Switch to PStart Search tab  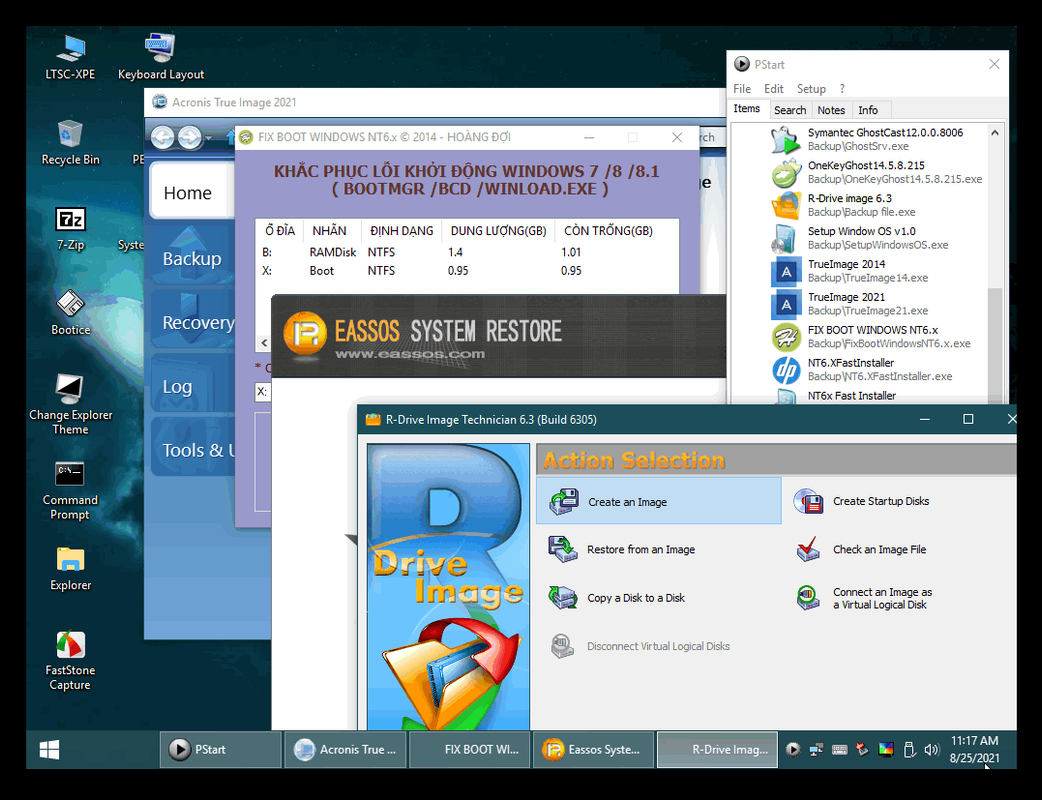(x=789, y=110)
